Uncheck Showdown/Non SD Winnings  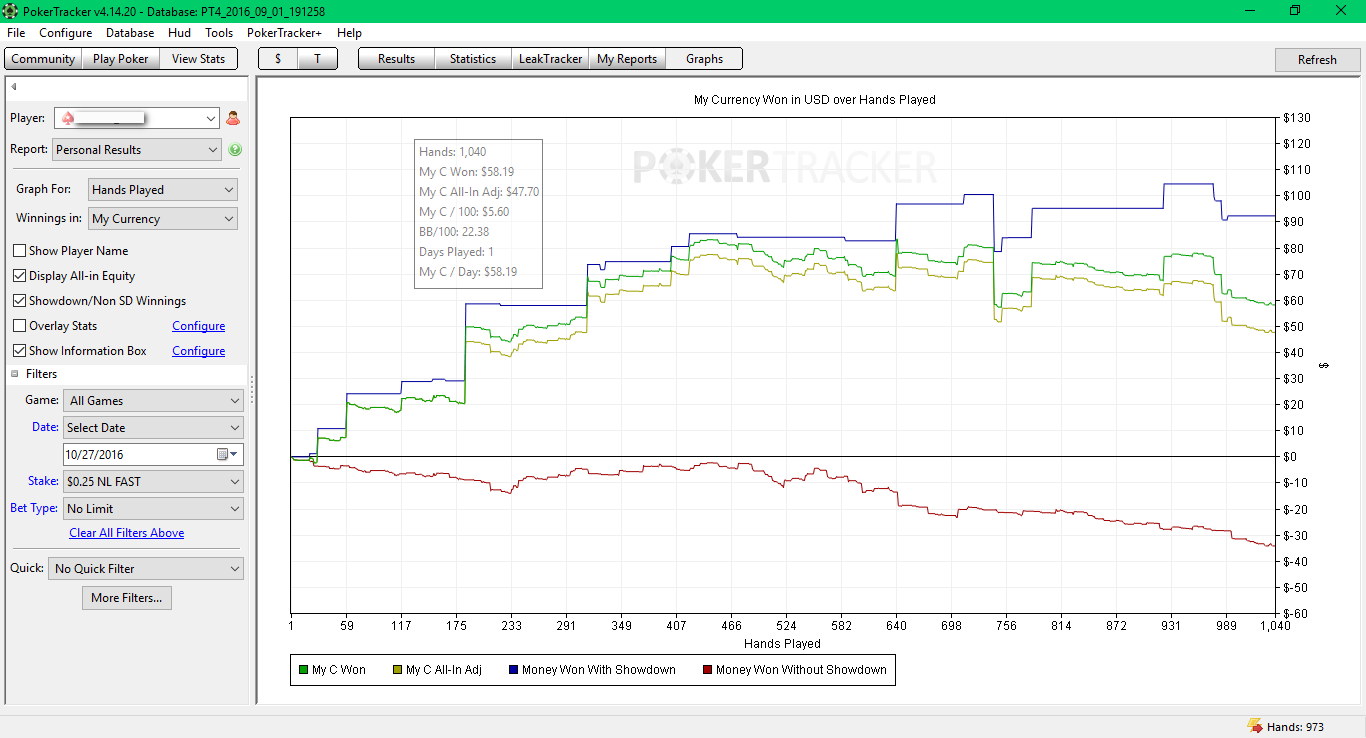(x=20, y=301)
